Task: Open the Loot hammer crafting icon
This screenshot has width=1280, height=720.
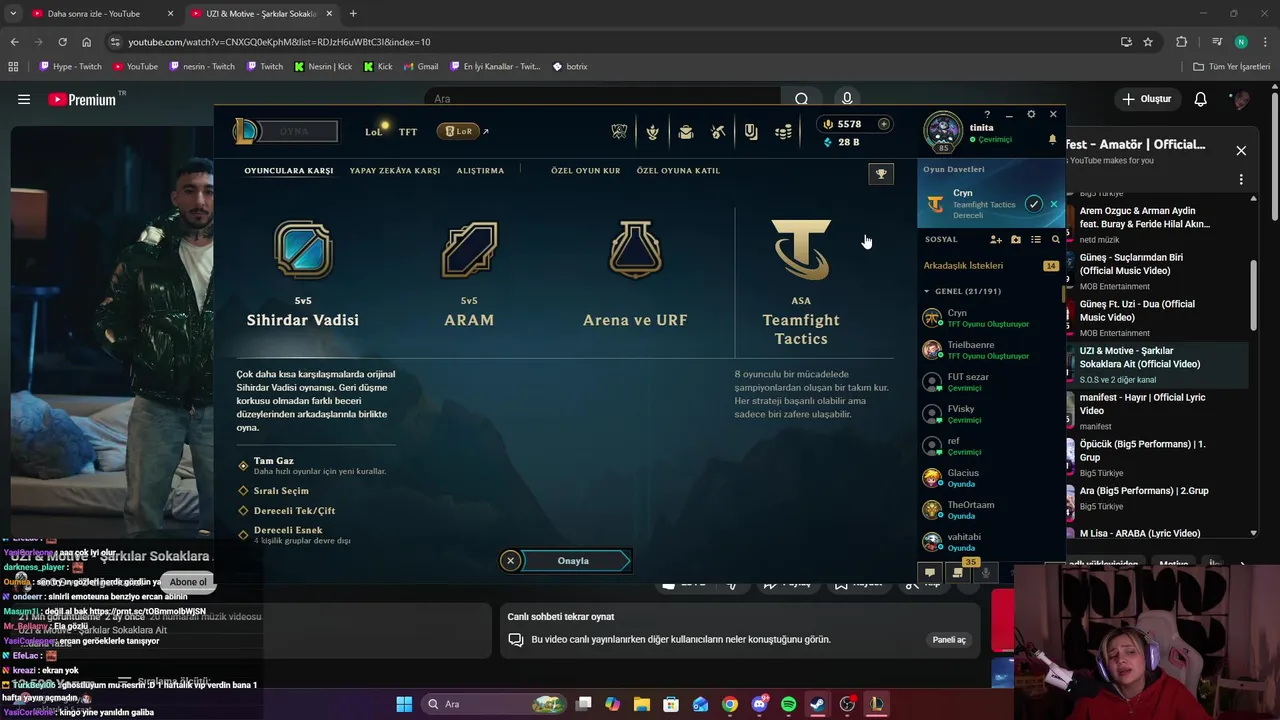Action: pyautogui.click(x=718, y=131)
